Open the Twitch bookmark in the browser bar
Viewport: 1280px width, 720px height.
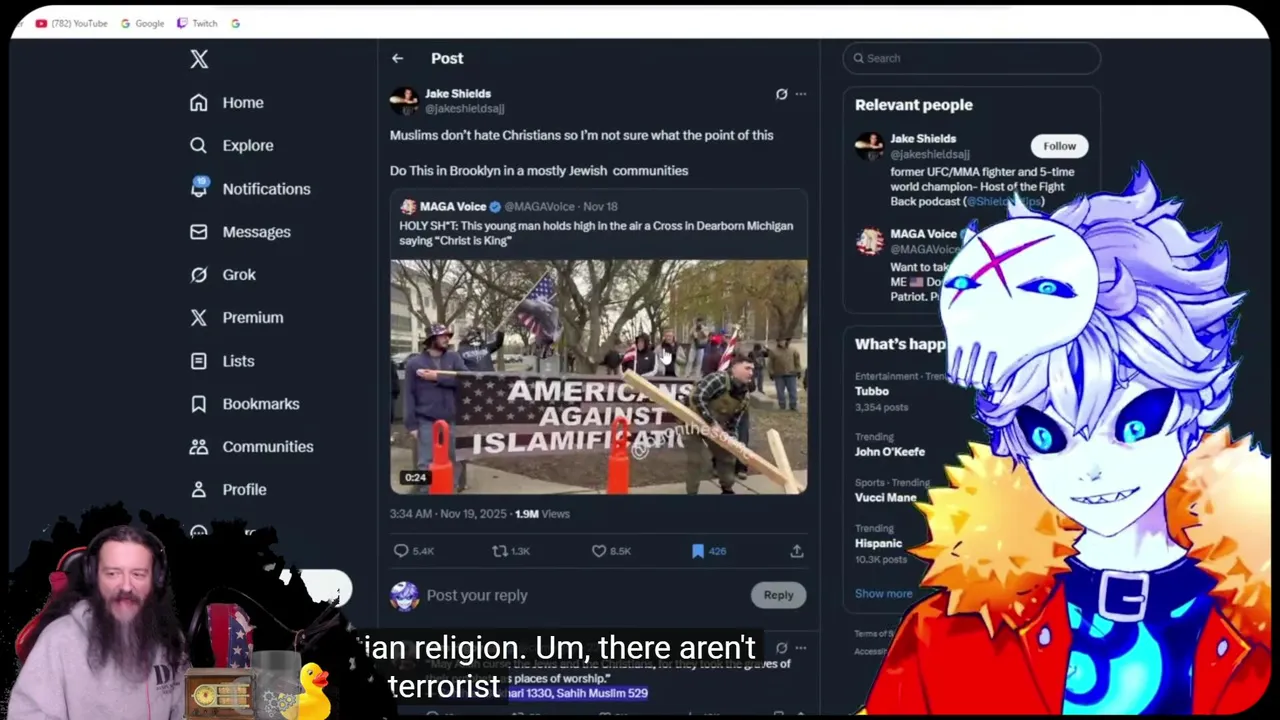pos(197,23)
